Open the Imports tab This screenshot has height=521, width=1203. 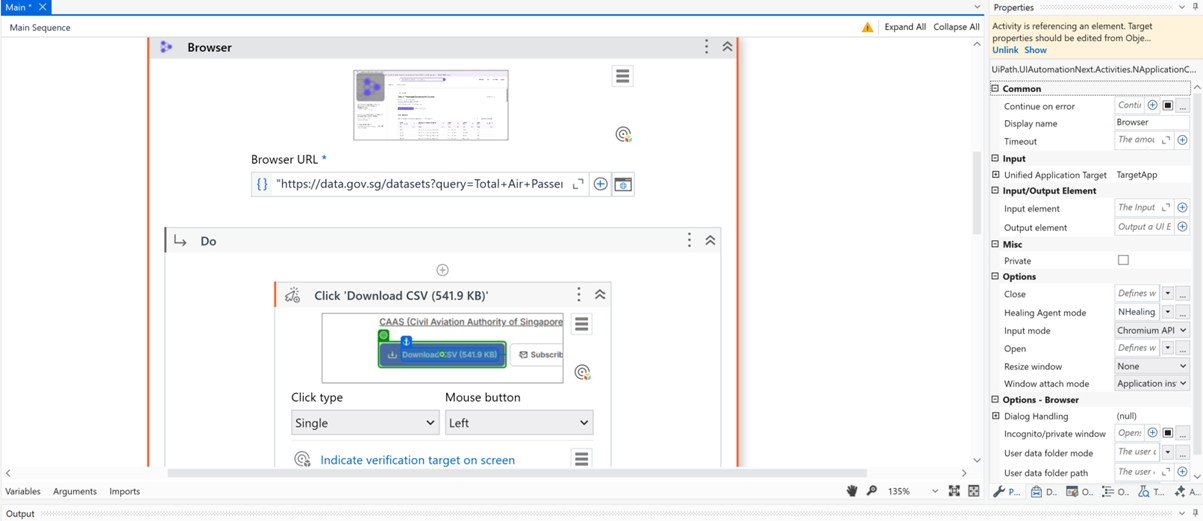pos(125,491)
